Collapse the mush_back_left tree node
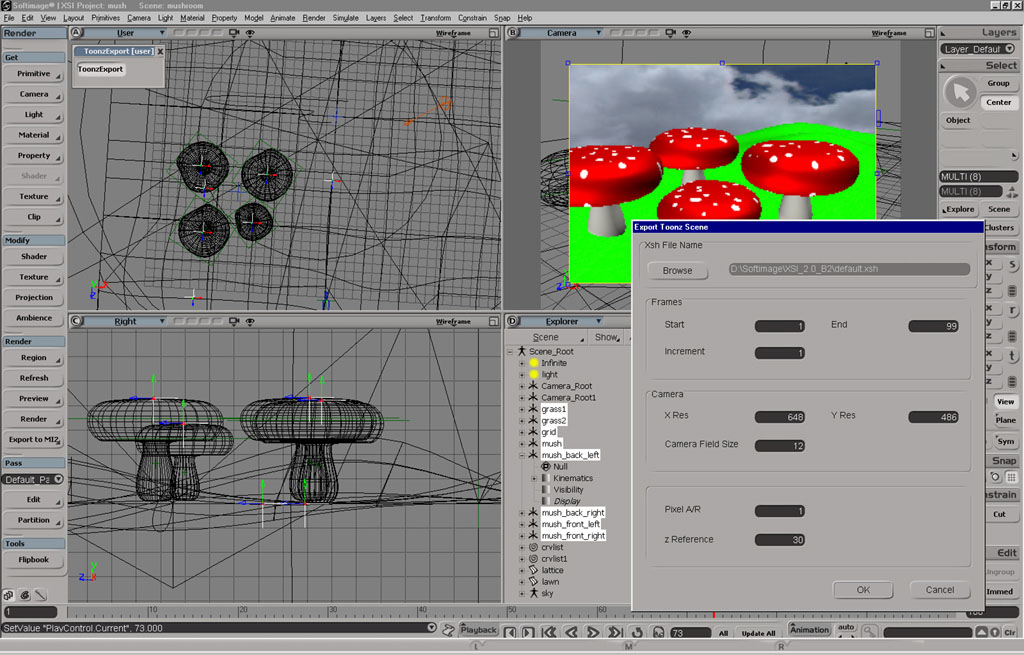This screenshot has width=1024, height=655. point(522,455)
